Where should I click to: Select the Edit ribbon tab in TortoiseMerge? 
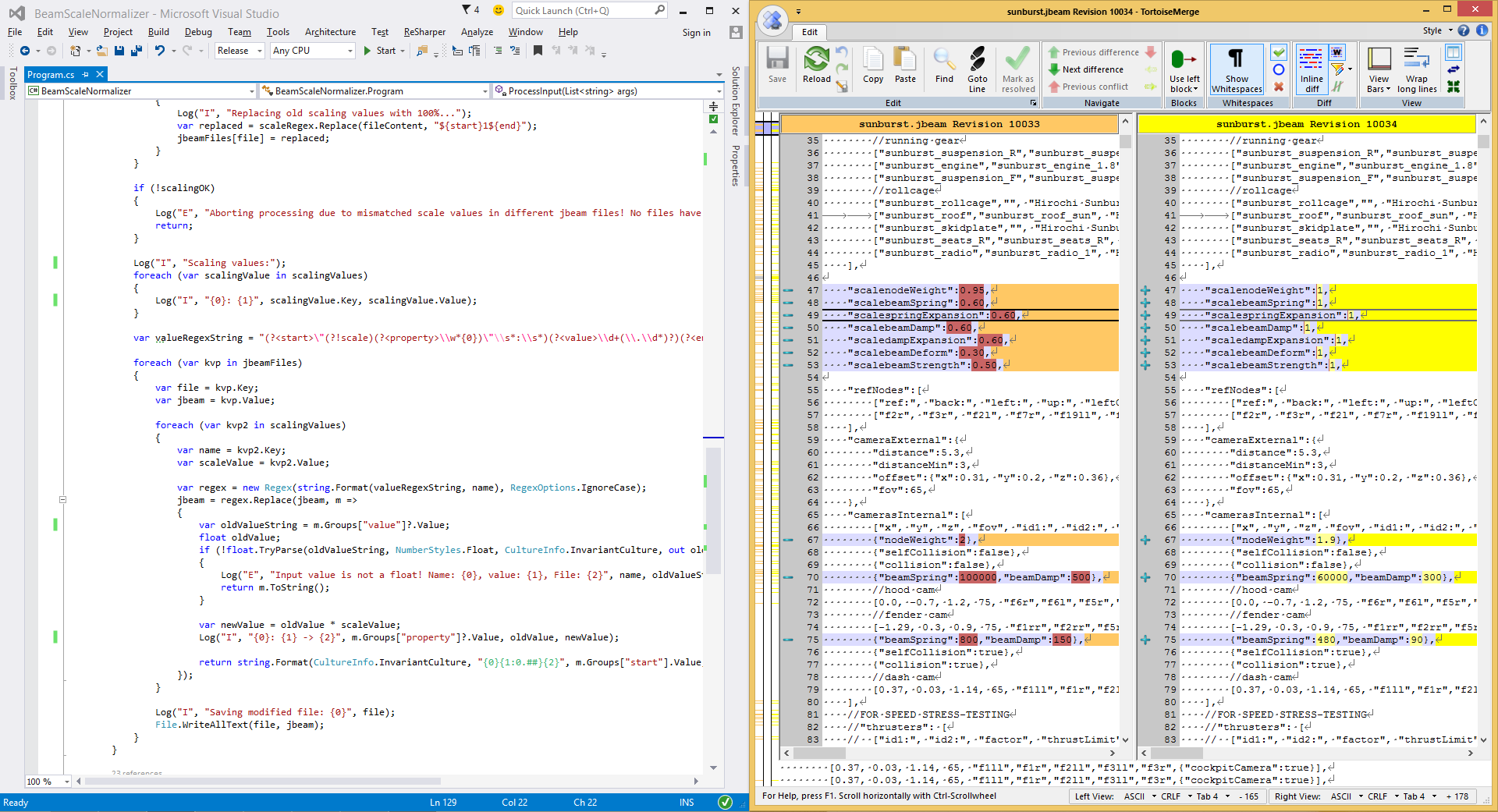point(810,32)
